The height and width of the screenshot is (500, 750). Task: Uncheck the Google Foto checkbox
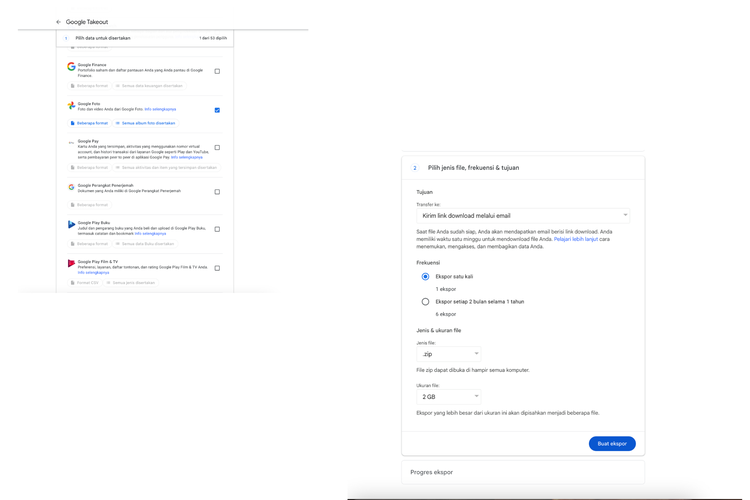tap(217, 110)
